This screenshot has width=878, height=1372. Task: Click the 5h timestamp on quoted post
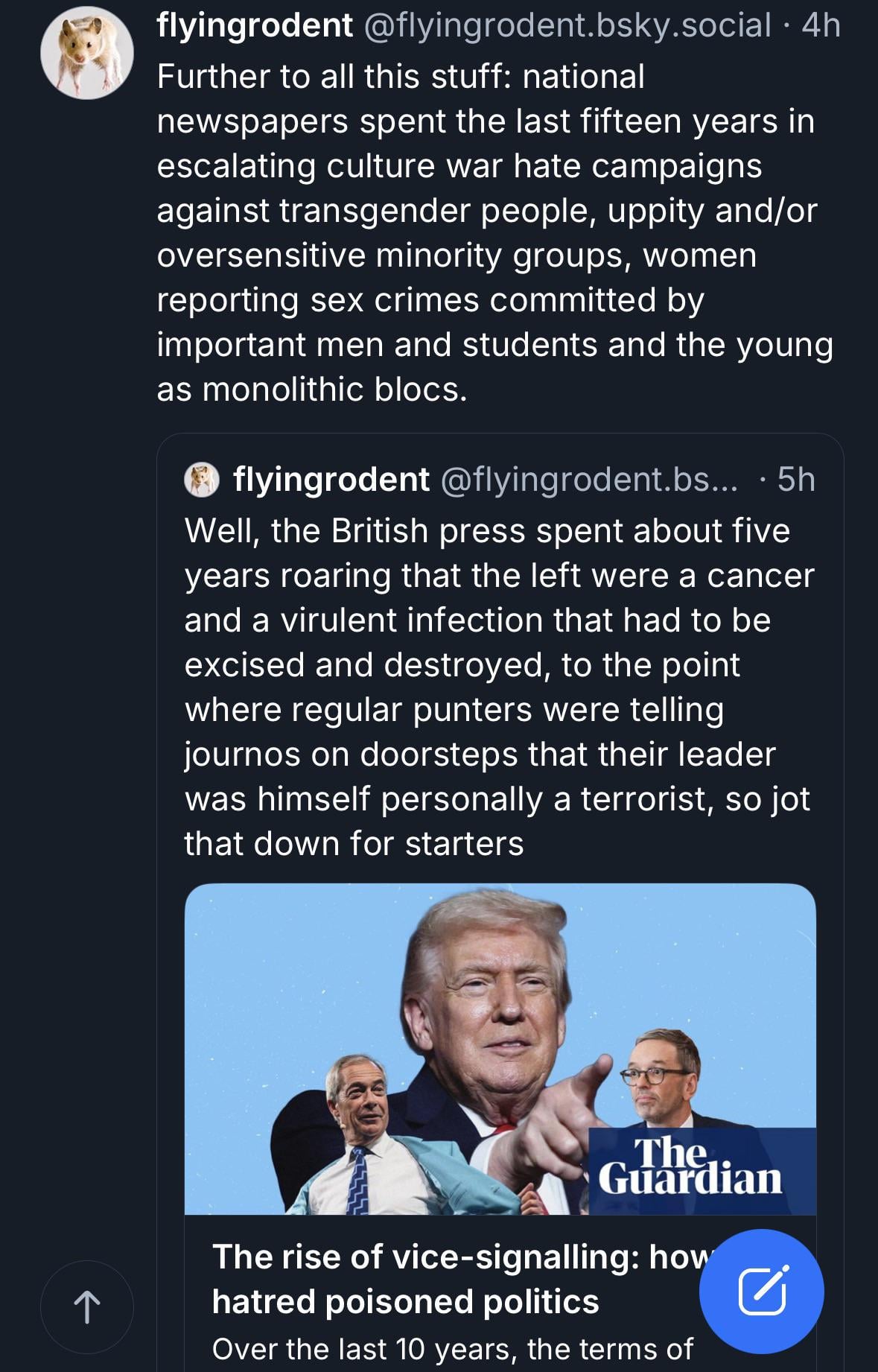tap(795, 480)
